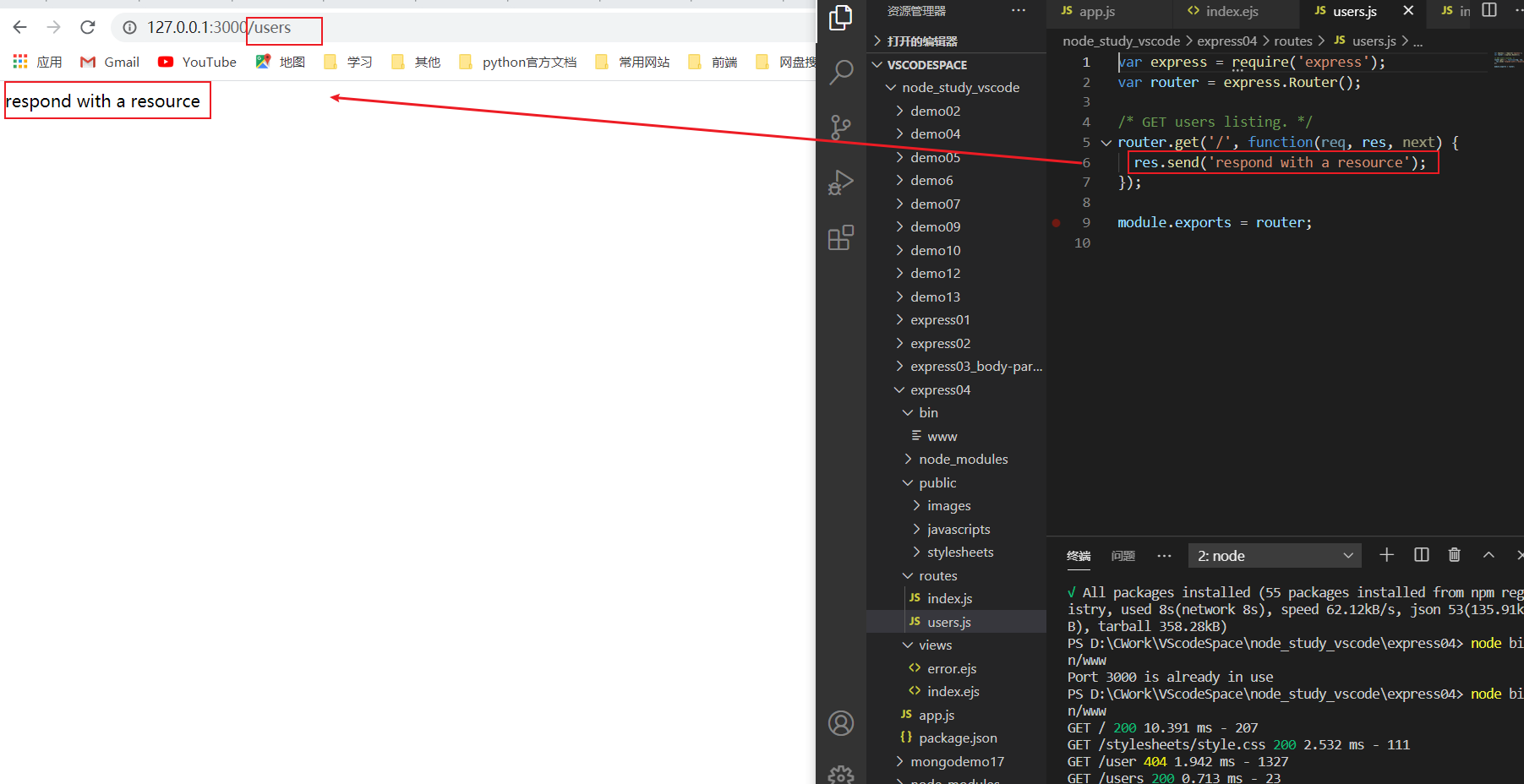Open the www file
Image resolution: width=1524 pixels, height=784 pixels.
pyautogui.click(x=956, y=436)
